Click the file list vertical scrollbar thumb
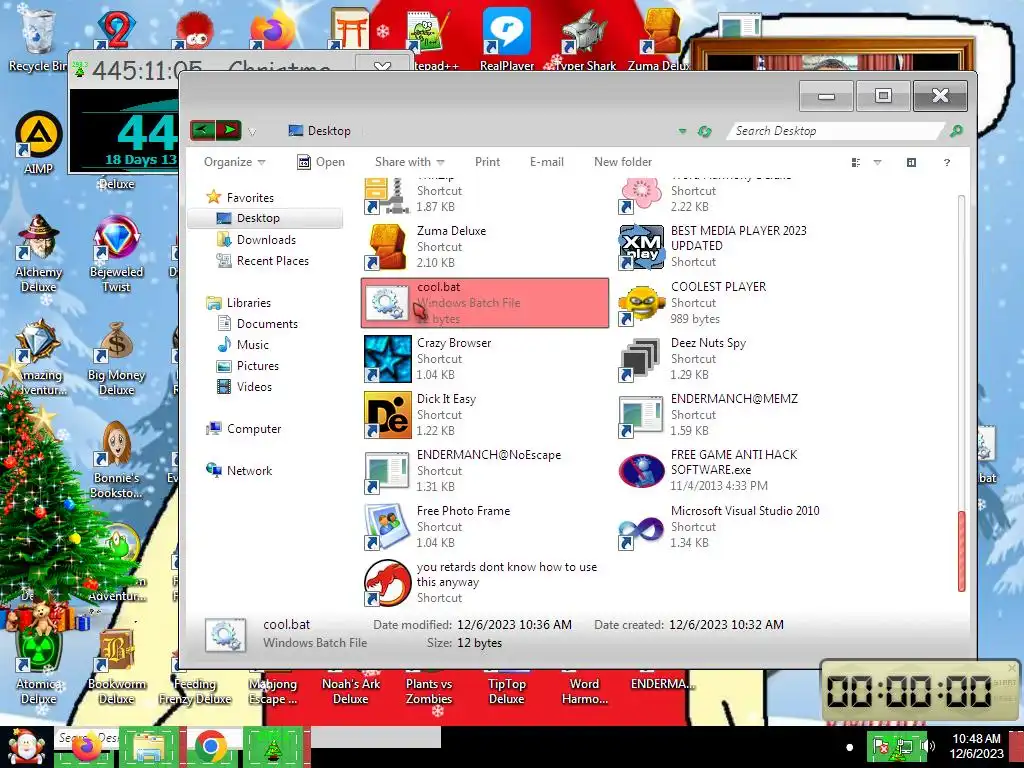The width and height of the screenshot is (1024, 768). coord(961,551)
